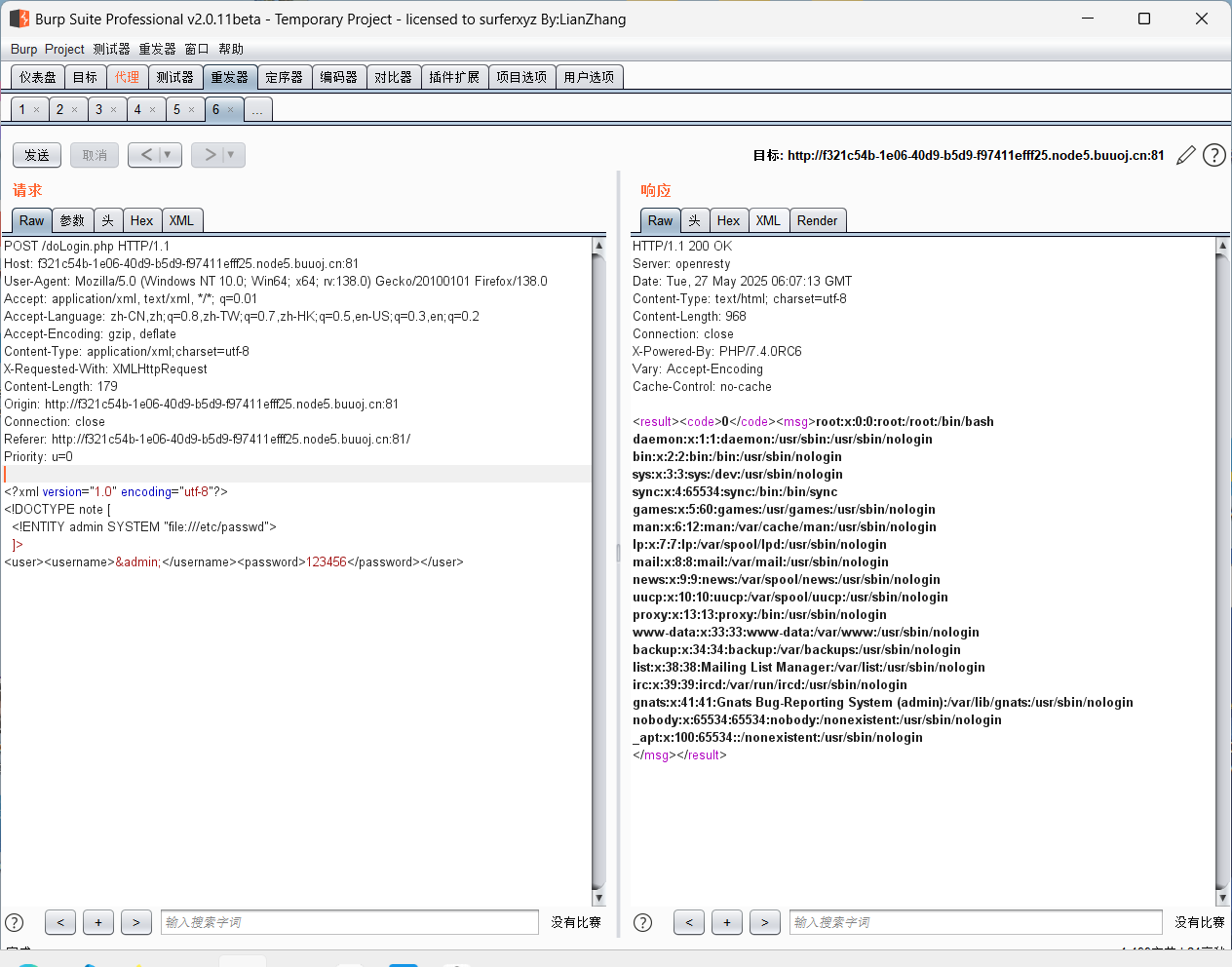Open the 帮助 menu

[231, 49]
